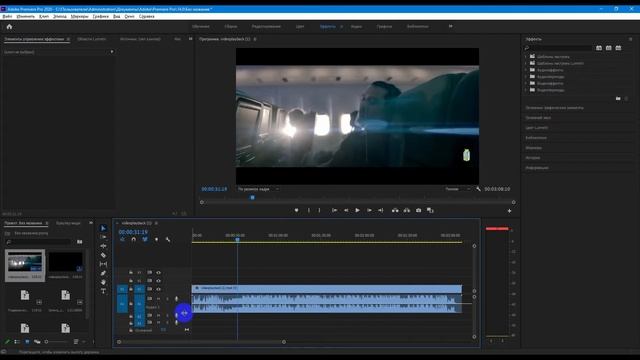Viewport: 640px width, 360px height.
Task: Switch to the Редактирование workspace
Action: click(x=266, y=27)
